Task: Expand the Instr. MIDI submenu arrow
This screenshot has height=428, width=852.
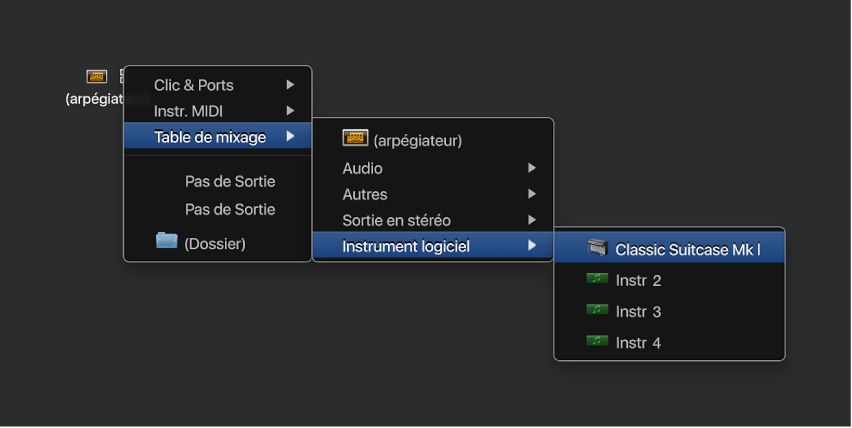Action: point(291,110)
